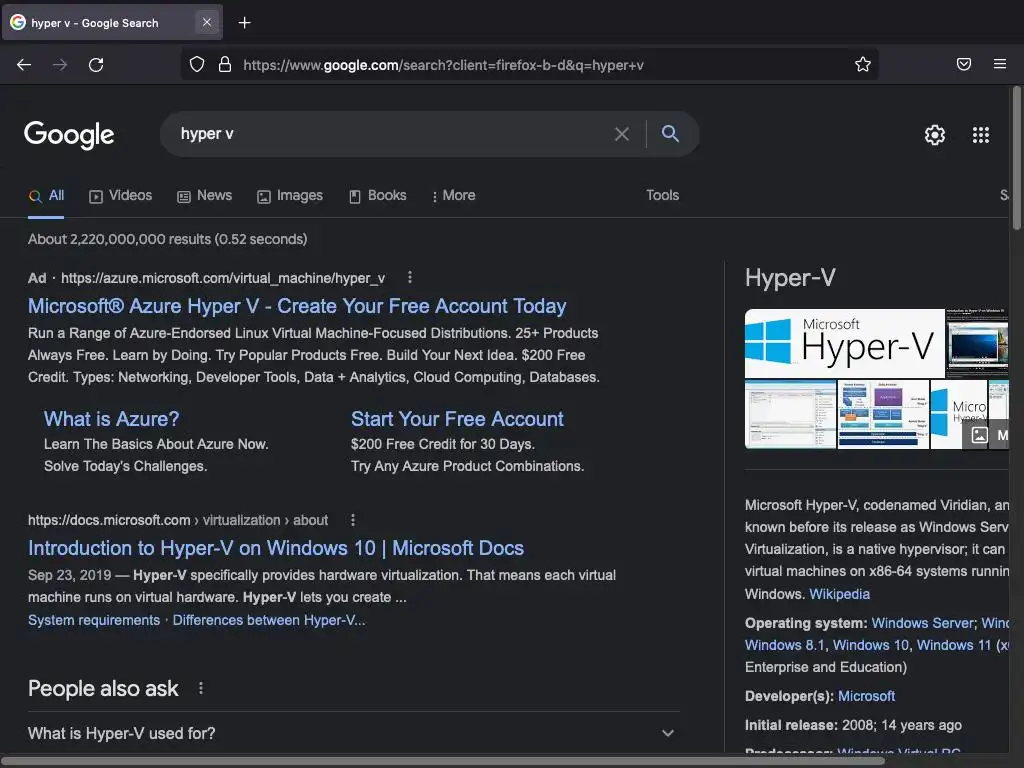Image resolution: width=1024 pixels, height=768 pixels.
Task: Click the docs.microsoft.com breadcrumb URL
Action: 178,520
